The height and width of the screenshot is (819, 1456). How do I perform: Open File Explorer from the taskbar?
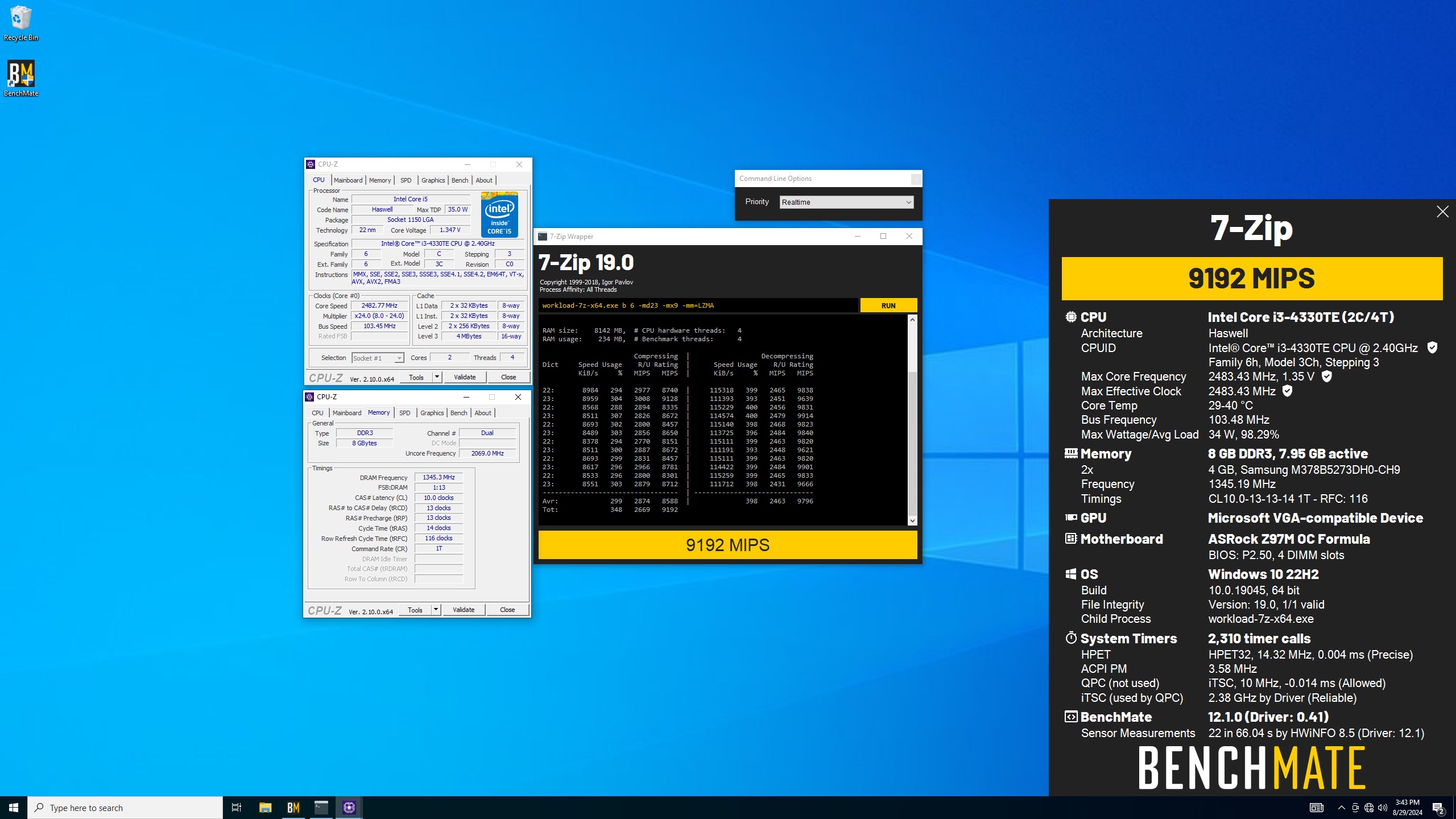pyautogui.click(x=265, y=808)
